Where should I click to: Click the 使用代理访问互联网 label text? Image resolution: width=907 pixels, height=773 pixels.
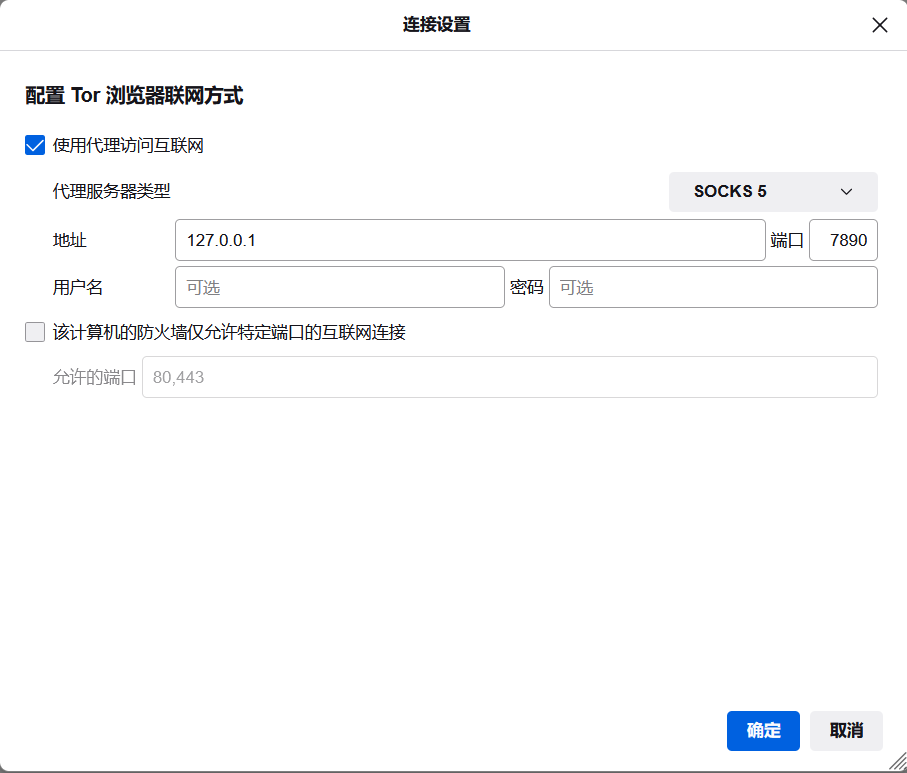(128, 146)
